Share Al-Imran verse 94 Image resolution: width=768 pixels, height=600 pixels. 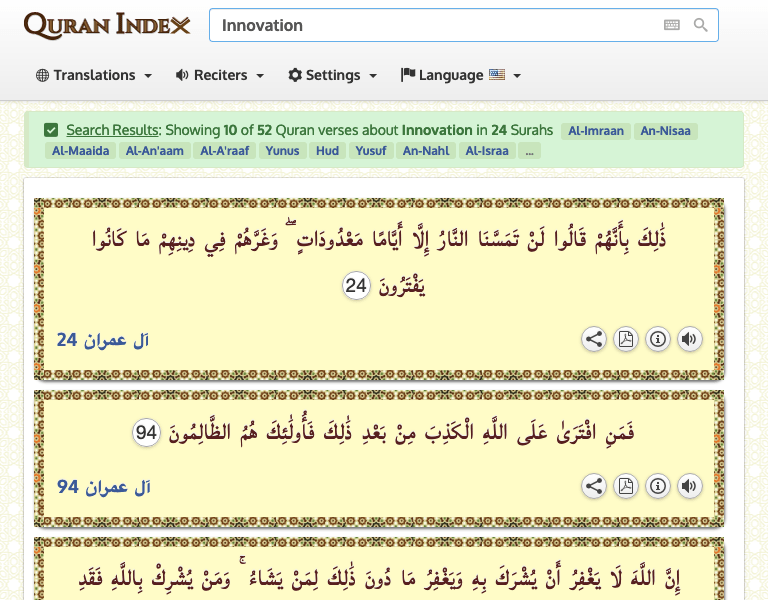(594, 487)
